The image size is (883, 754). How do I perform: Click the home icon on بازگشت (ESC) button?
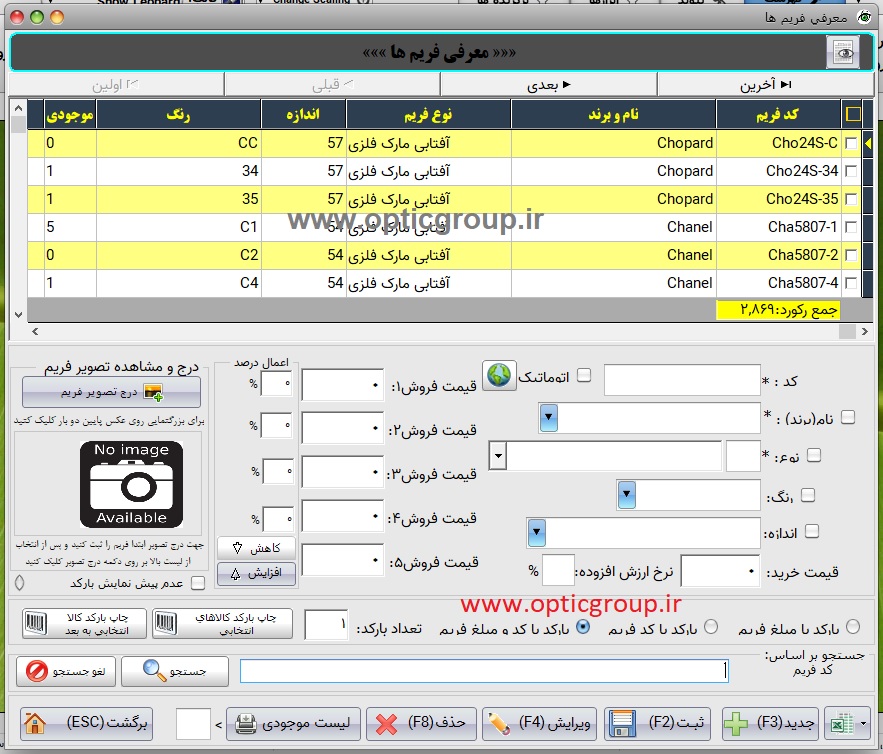point(35,723)
